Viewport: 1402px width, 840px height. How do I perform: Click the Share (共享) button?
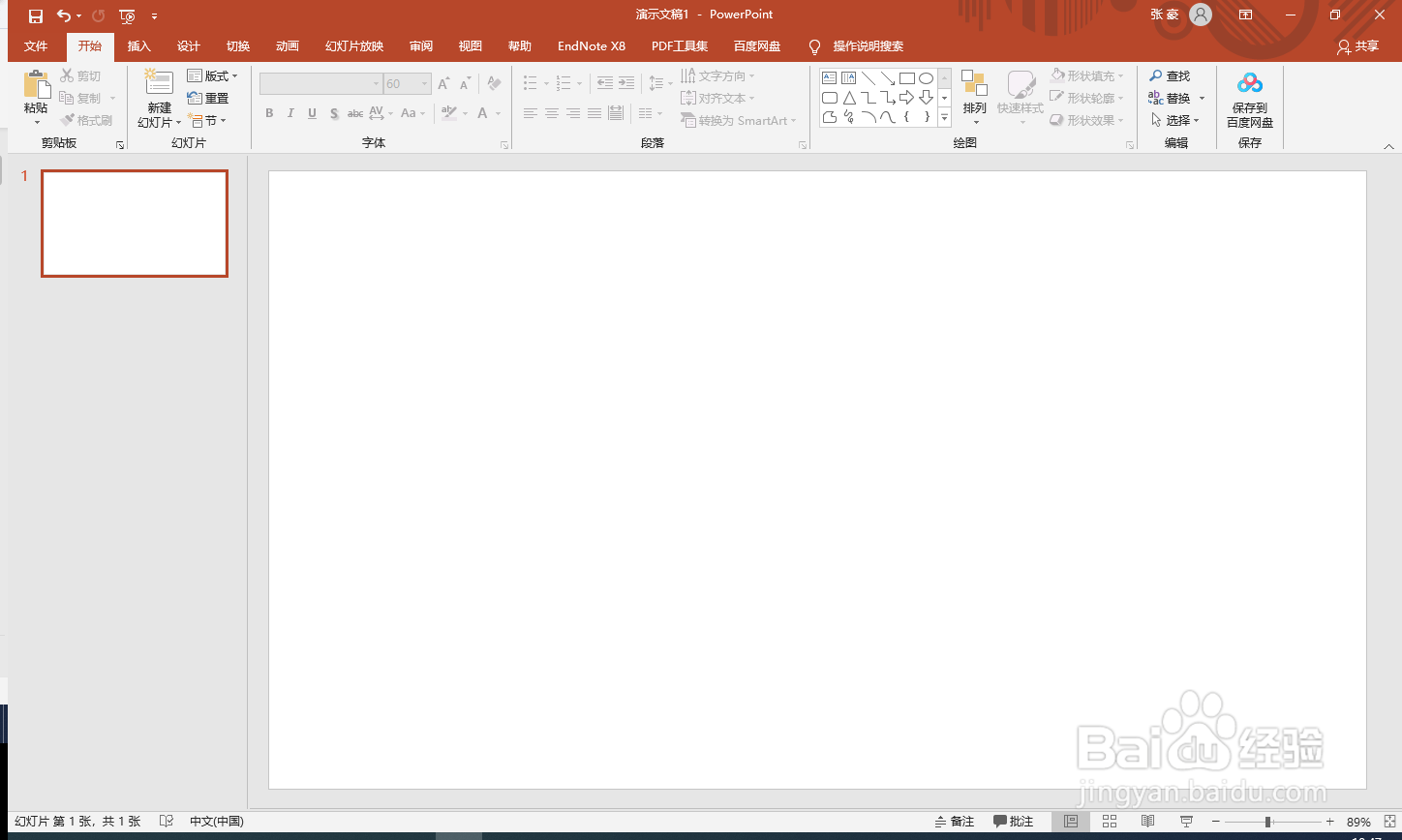coord(1357,46)
